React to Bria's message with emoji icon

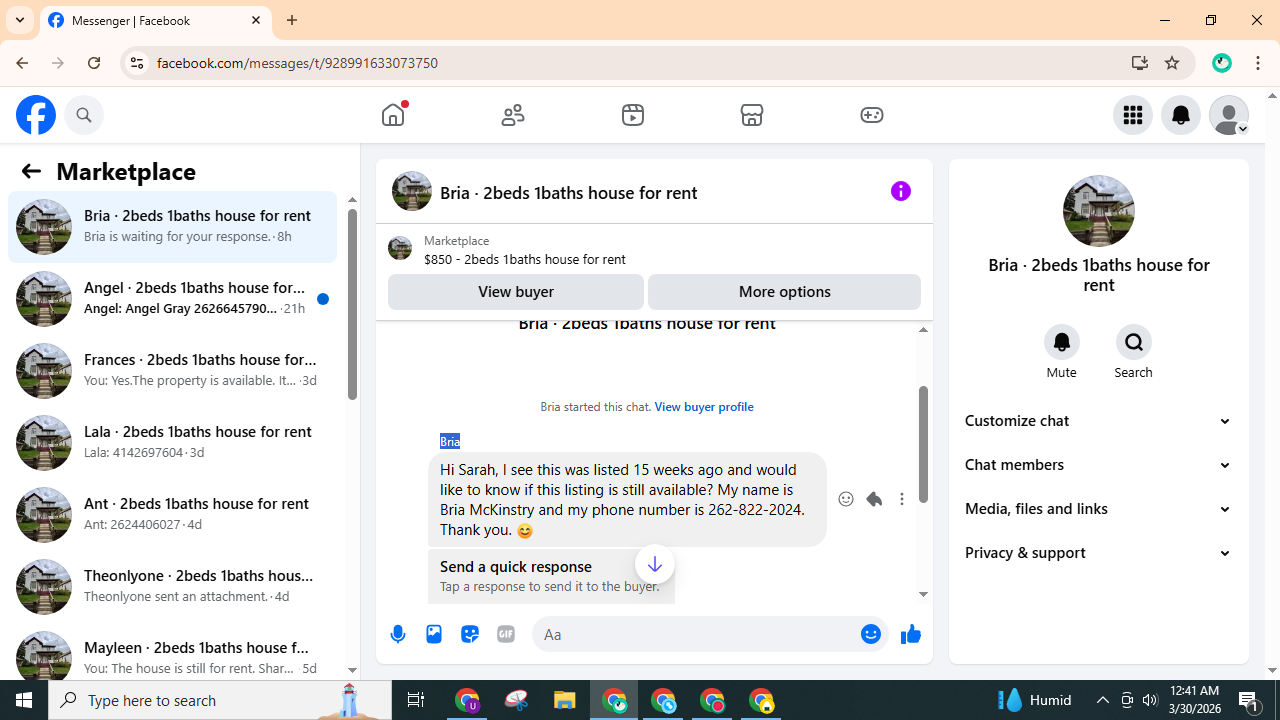[846, 499]
